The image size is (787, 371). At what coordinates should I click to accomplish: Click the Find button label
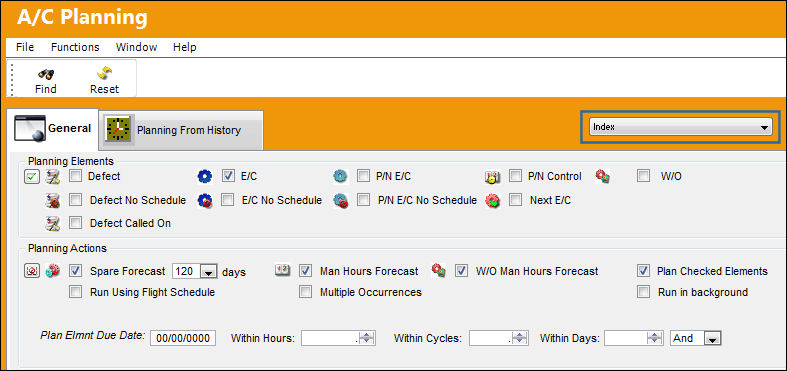(46, 89)
